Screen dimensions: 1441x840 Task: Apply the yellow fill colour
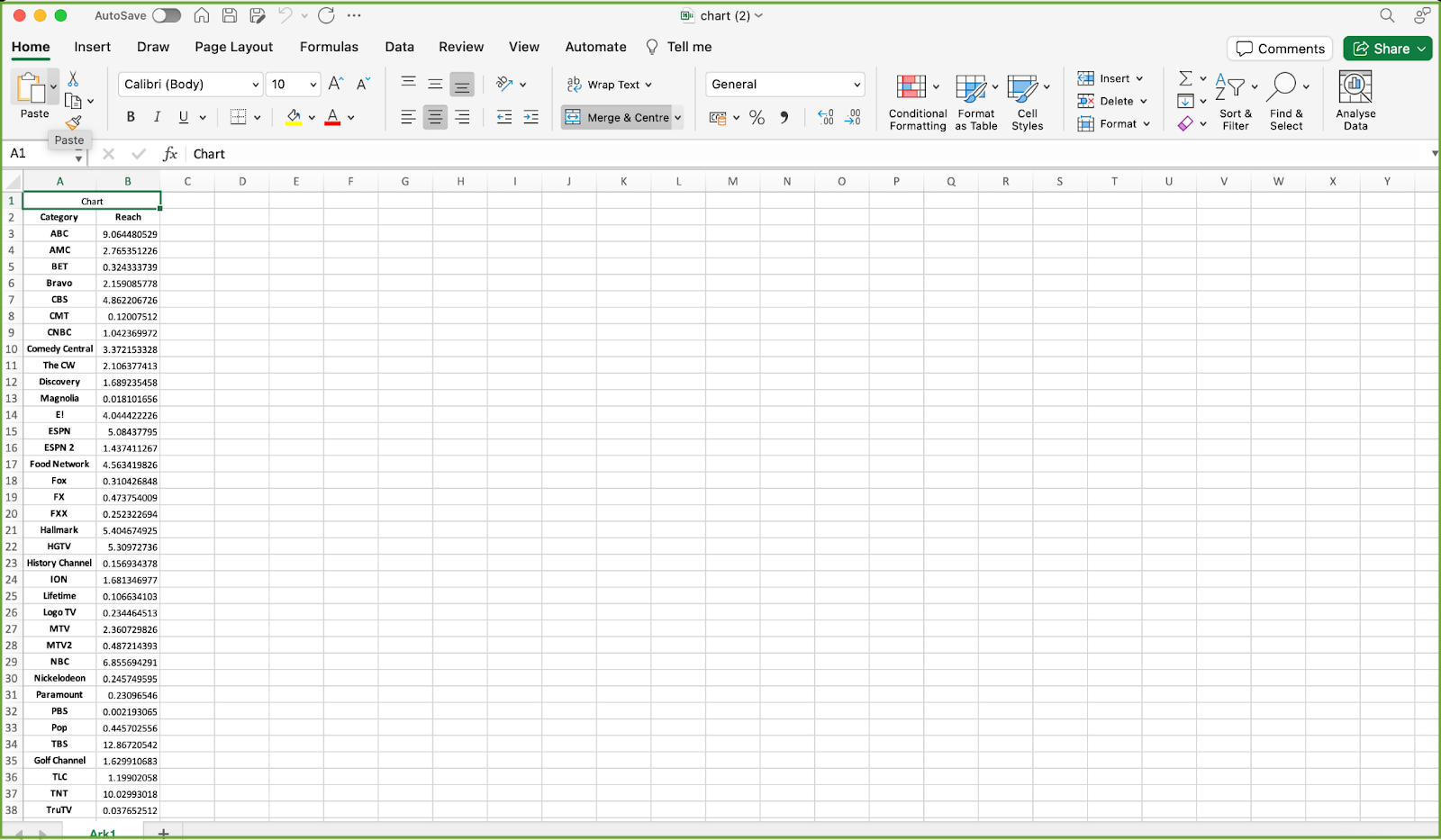[x=294, y=117]
